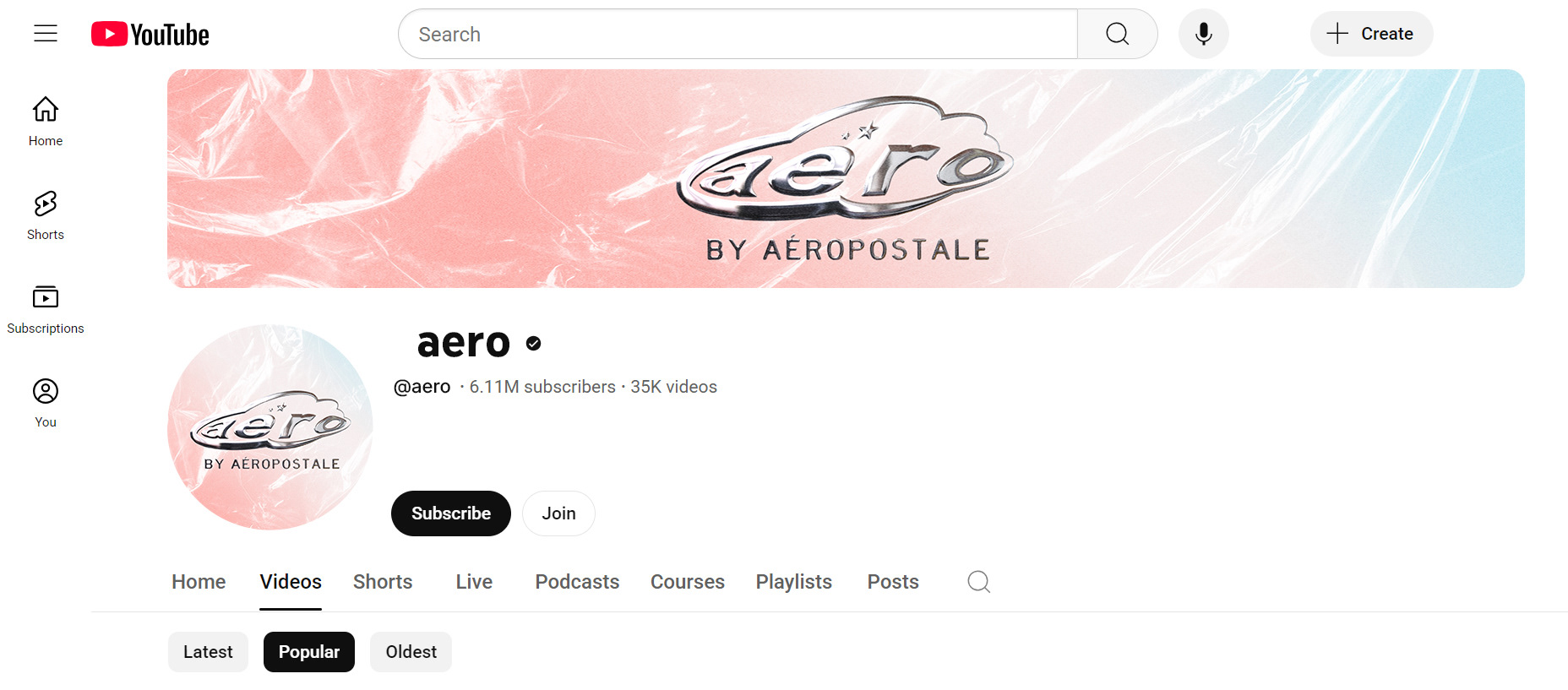Switch to the Podcasts tab

577,582
